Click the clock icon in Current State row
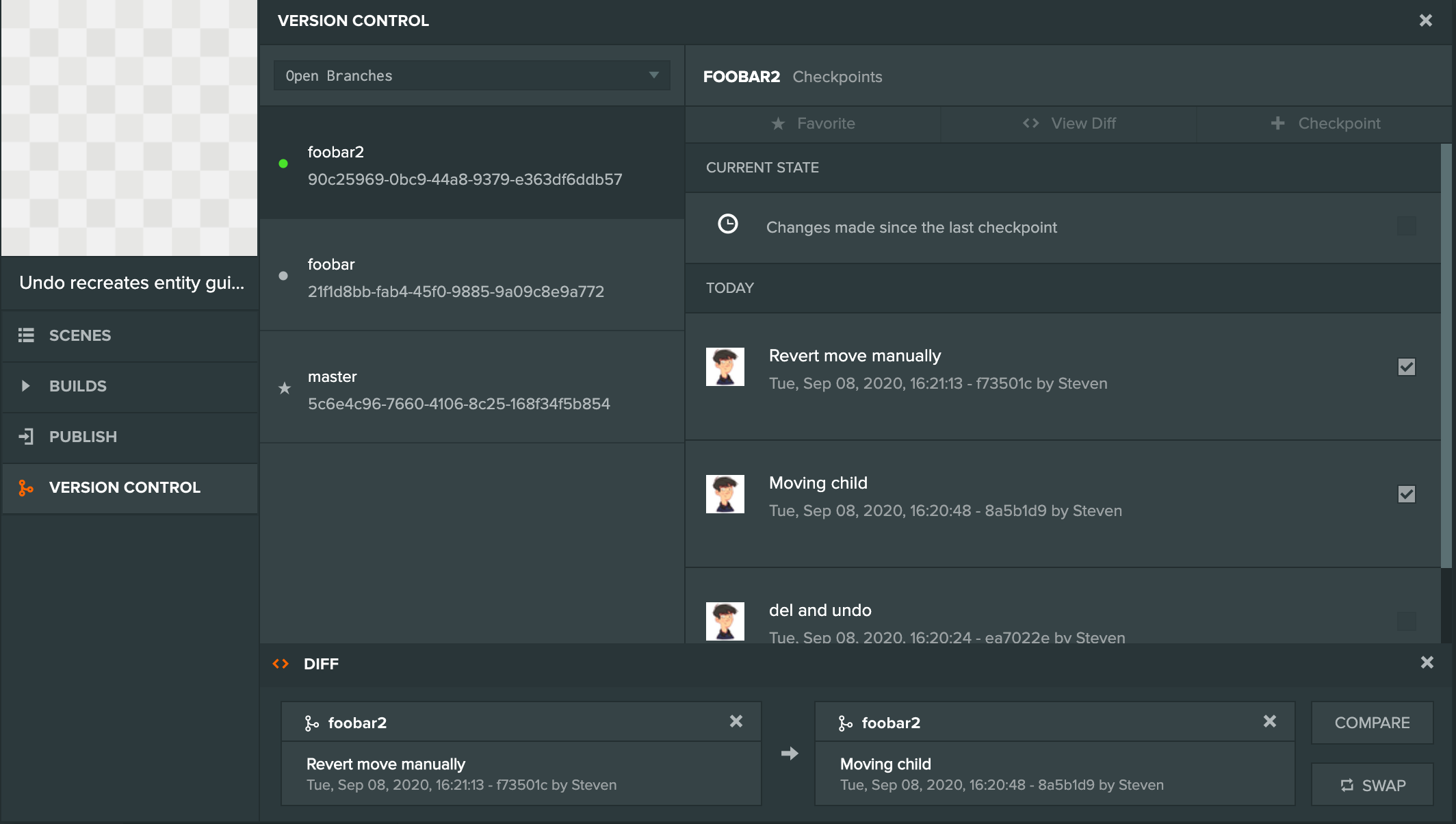 pos(728,224)
